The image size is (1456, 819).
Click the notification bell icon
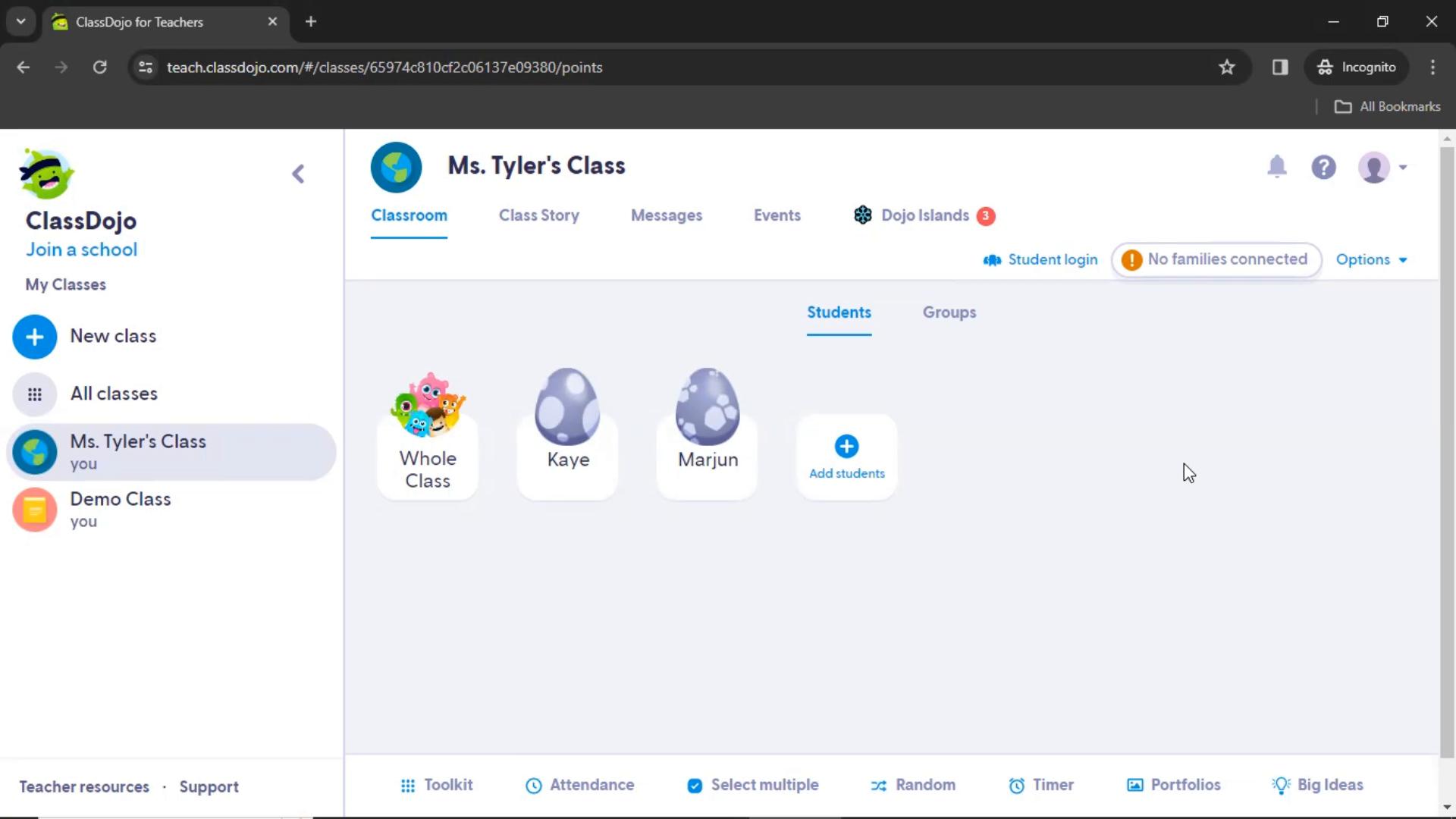point(1277,167)
